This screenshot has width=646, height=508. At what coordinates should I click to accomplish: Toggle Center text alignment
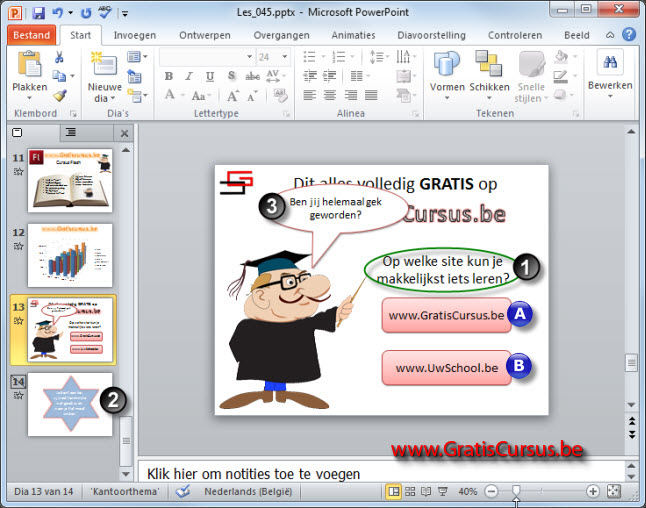click(x=330, y=96)
